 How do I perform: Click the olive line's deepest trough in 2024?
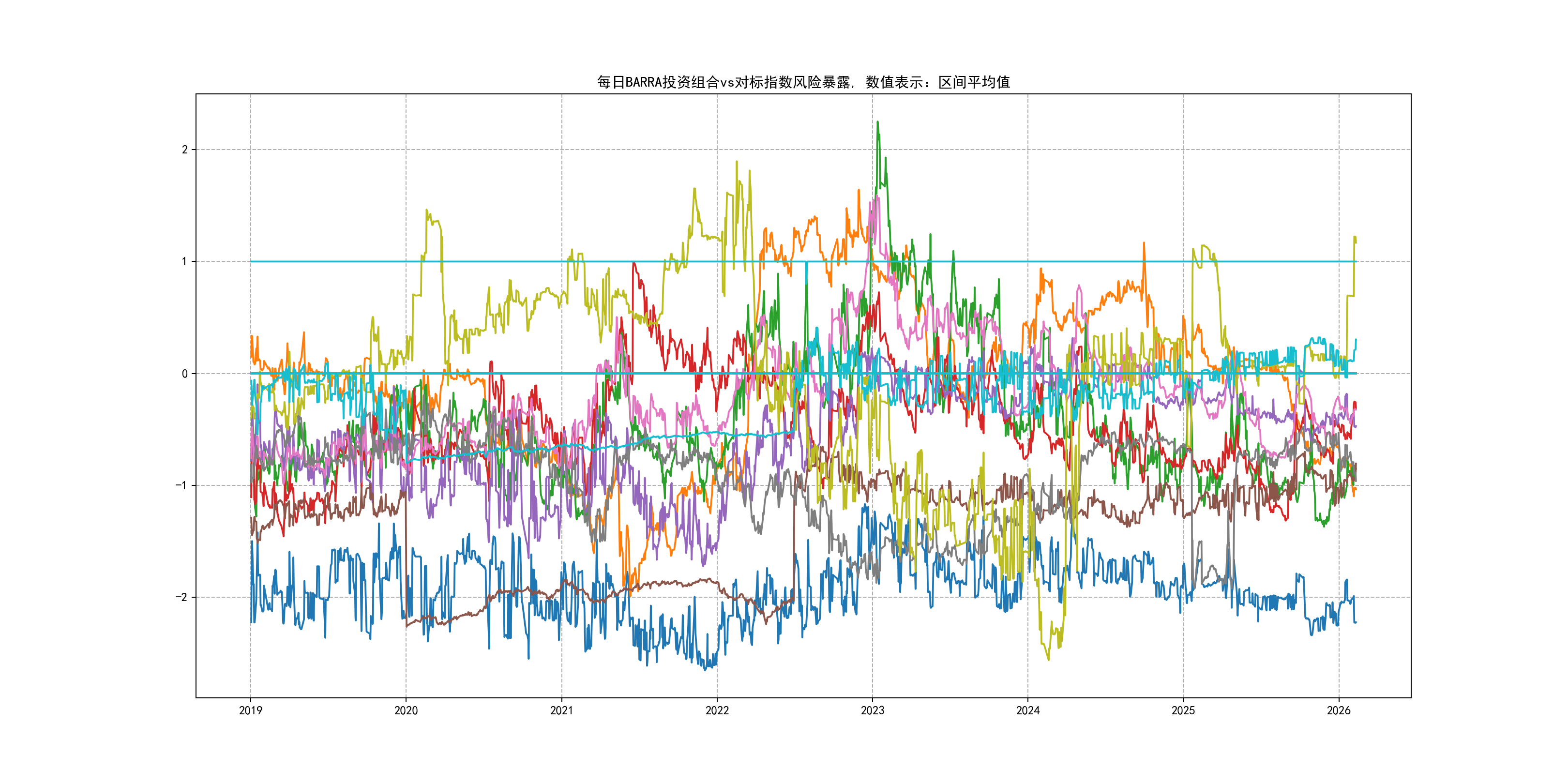click(1048, 659)
